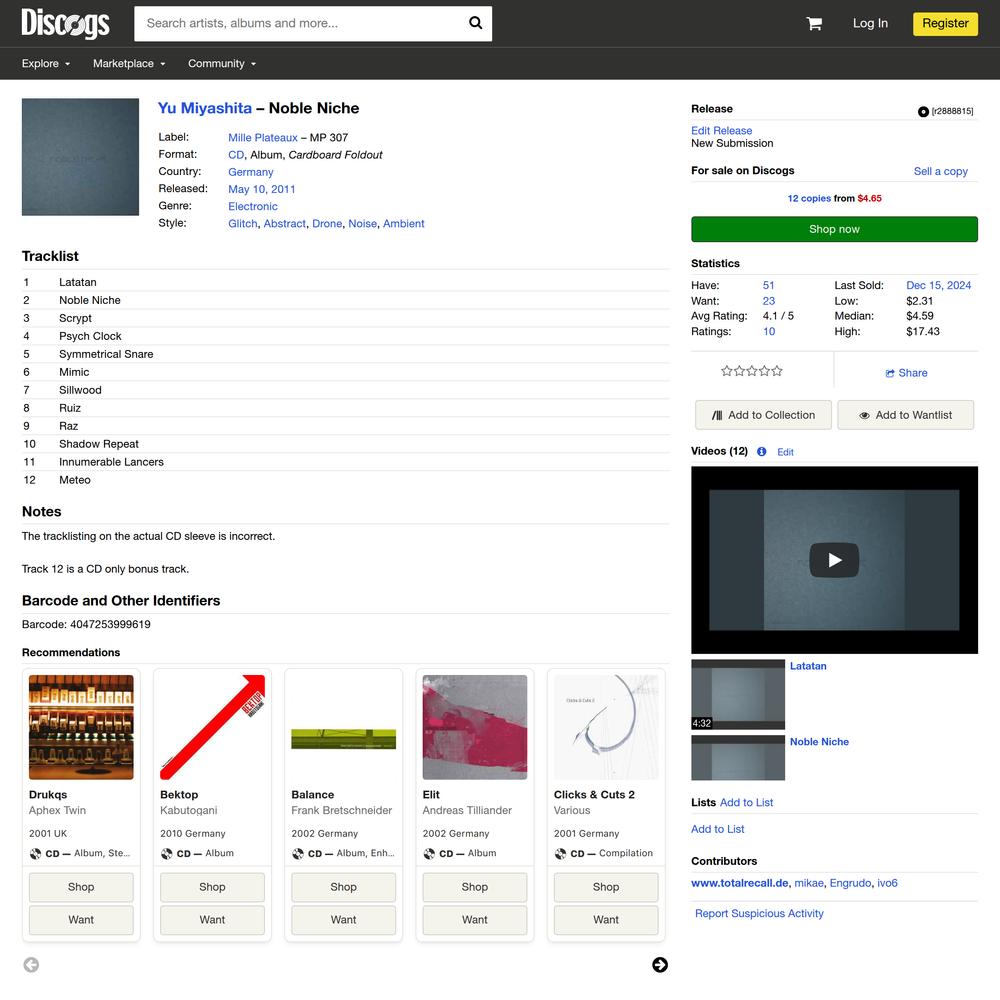Click the CD format link
Screen dimensions: 1000x1000
236,155
